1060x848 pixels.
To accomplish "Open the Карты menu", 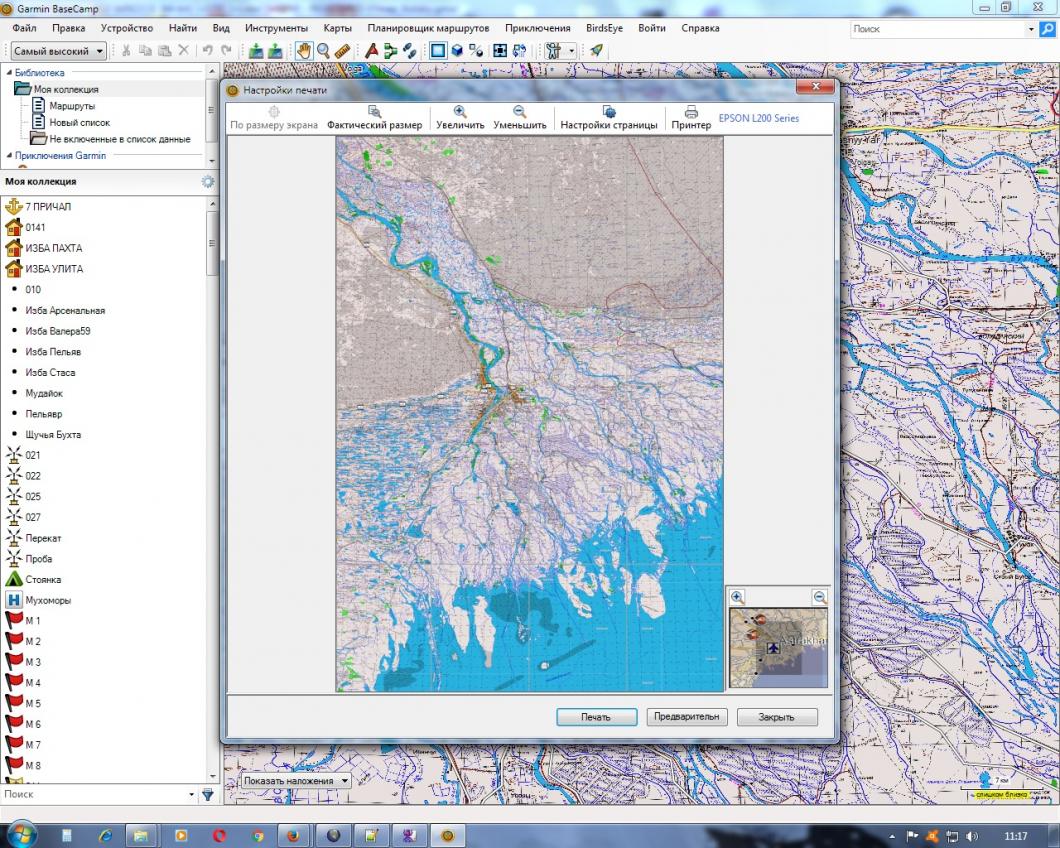I will pos(337,28).
